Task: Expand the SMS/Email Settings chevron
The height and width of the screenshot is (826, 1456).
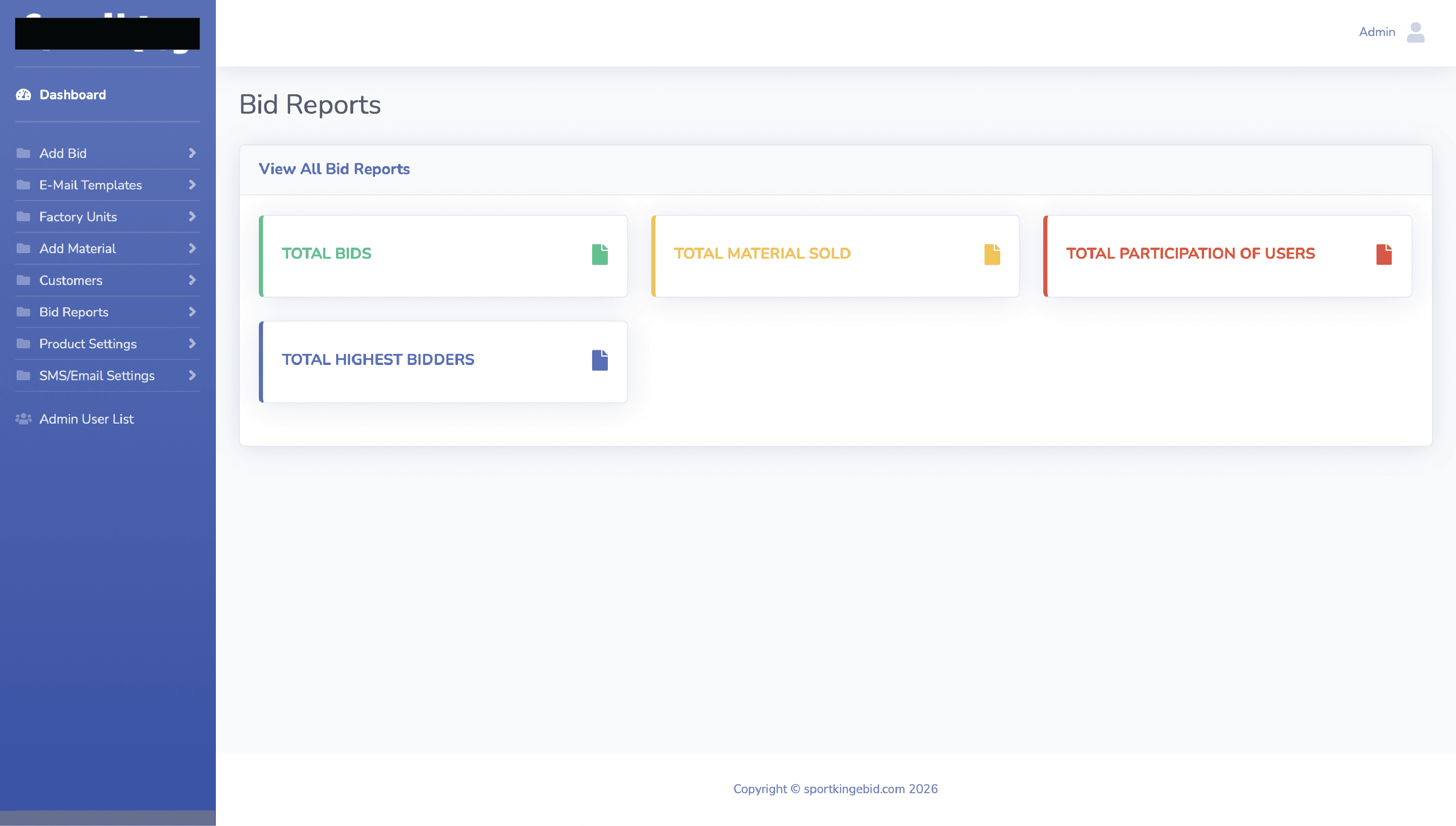Action: point(192,376)
